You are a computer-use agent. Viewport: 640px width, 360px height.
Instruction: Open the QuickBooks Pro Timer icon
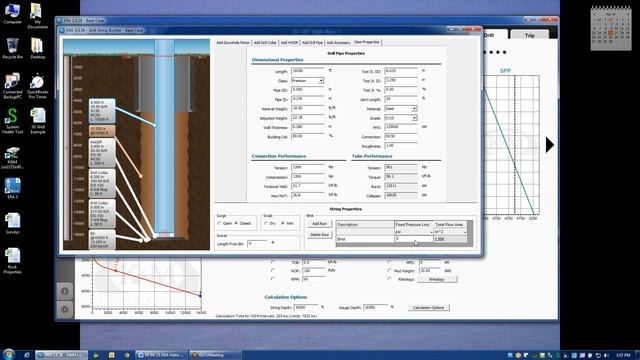point(37,86)
